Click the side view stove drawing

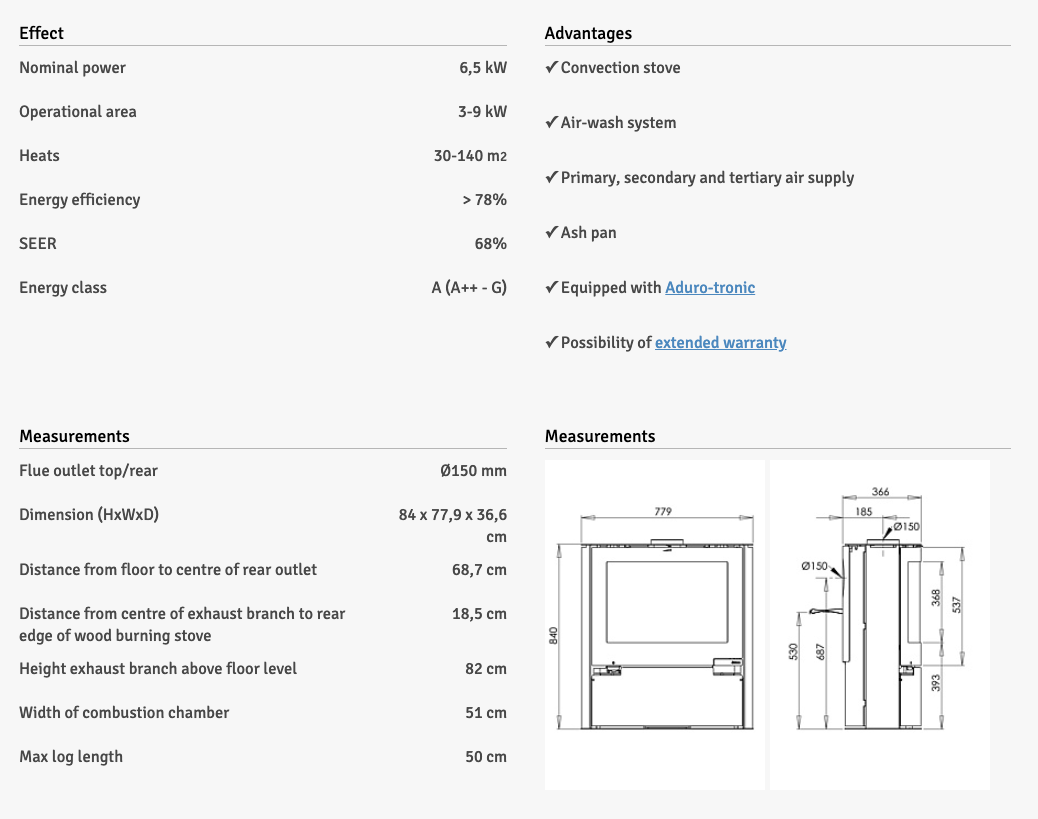click(x=879, y=625)
